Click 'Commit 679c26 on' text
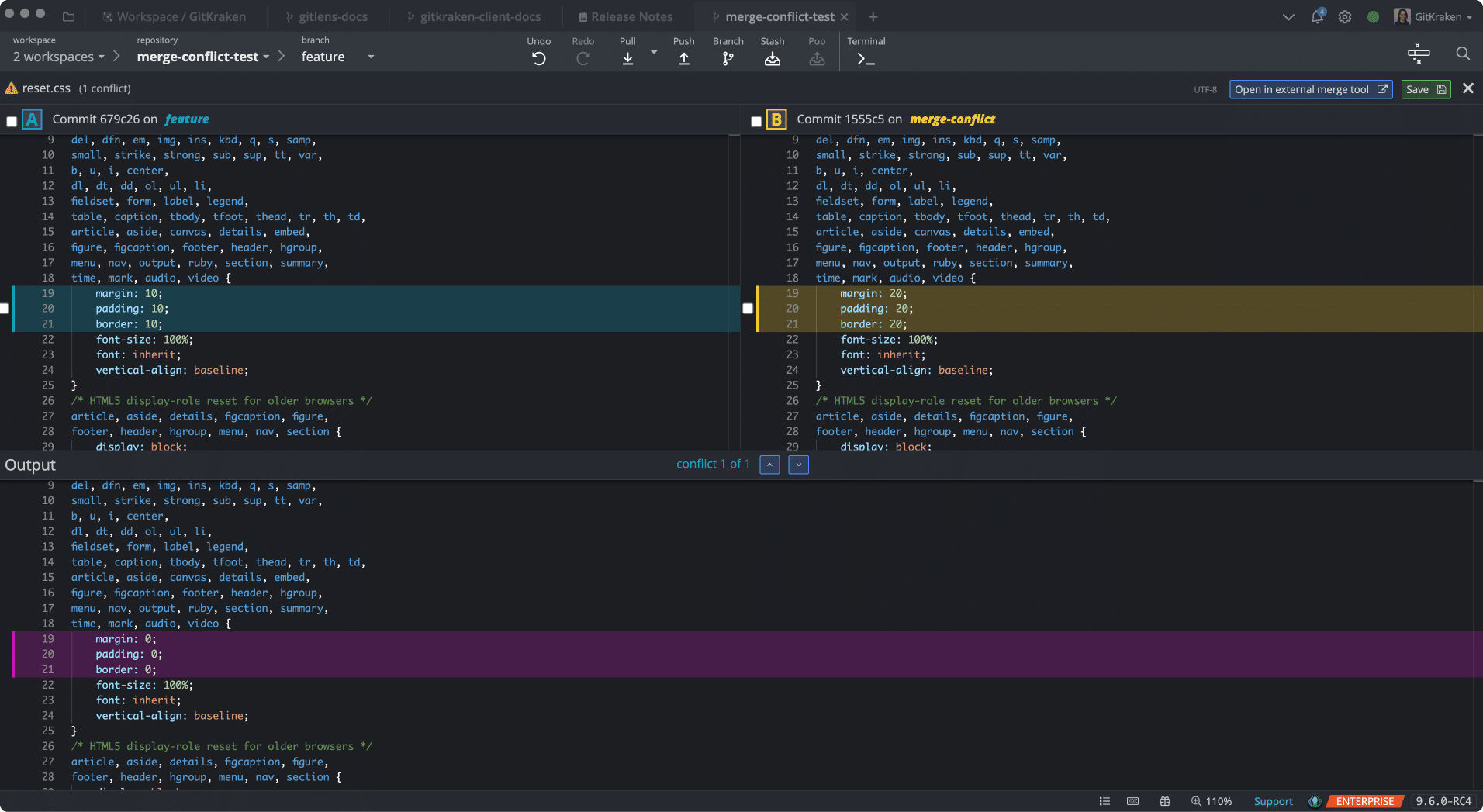 [105, 119]
